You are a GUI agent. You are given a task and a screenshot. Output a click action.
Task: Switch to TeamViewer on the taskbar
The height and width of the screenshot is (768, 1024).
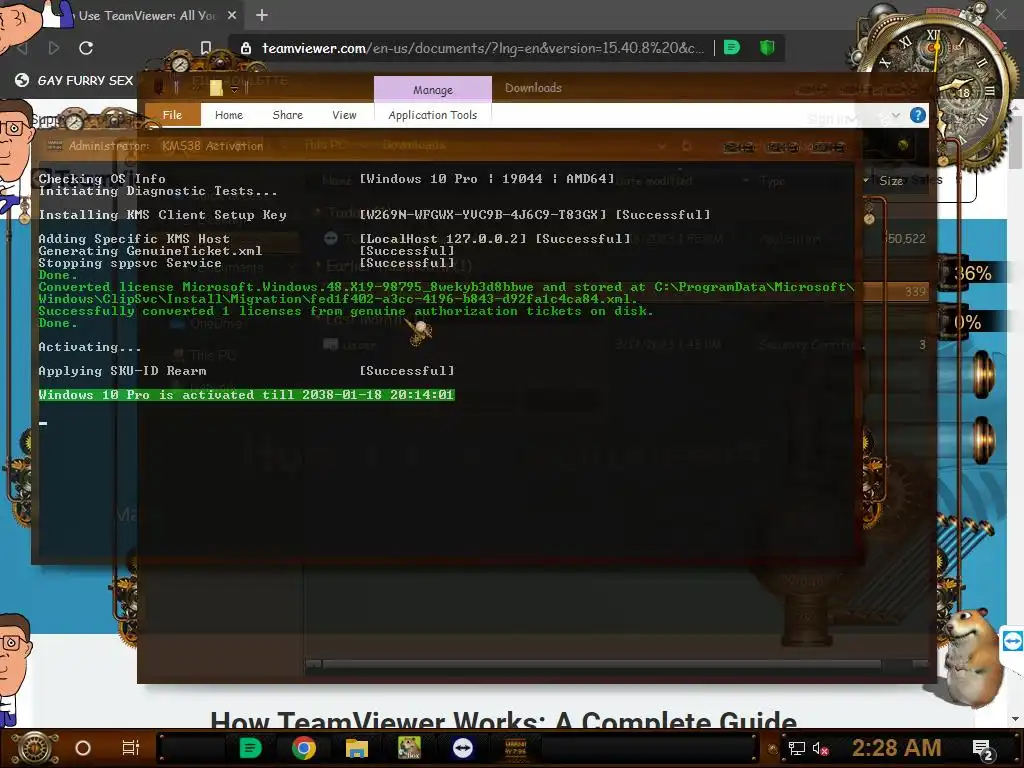pyautogui.click(x=463, y=748)
